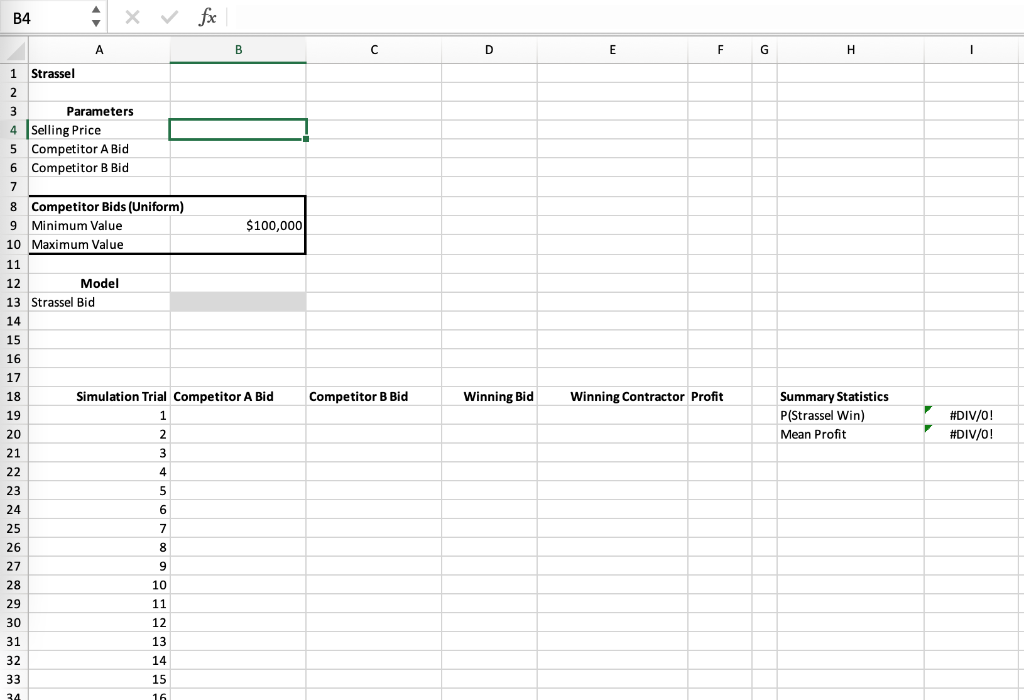
Task: Click the cancel X icon in formula bar
Action: click(x=133, y=17)
